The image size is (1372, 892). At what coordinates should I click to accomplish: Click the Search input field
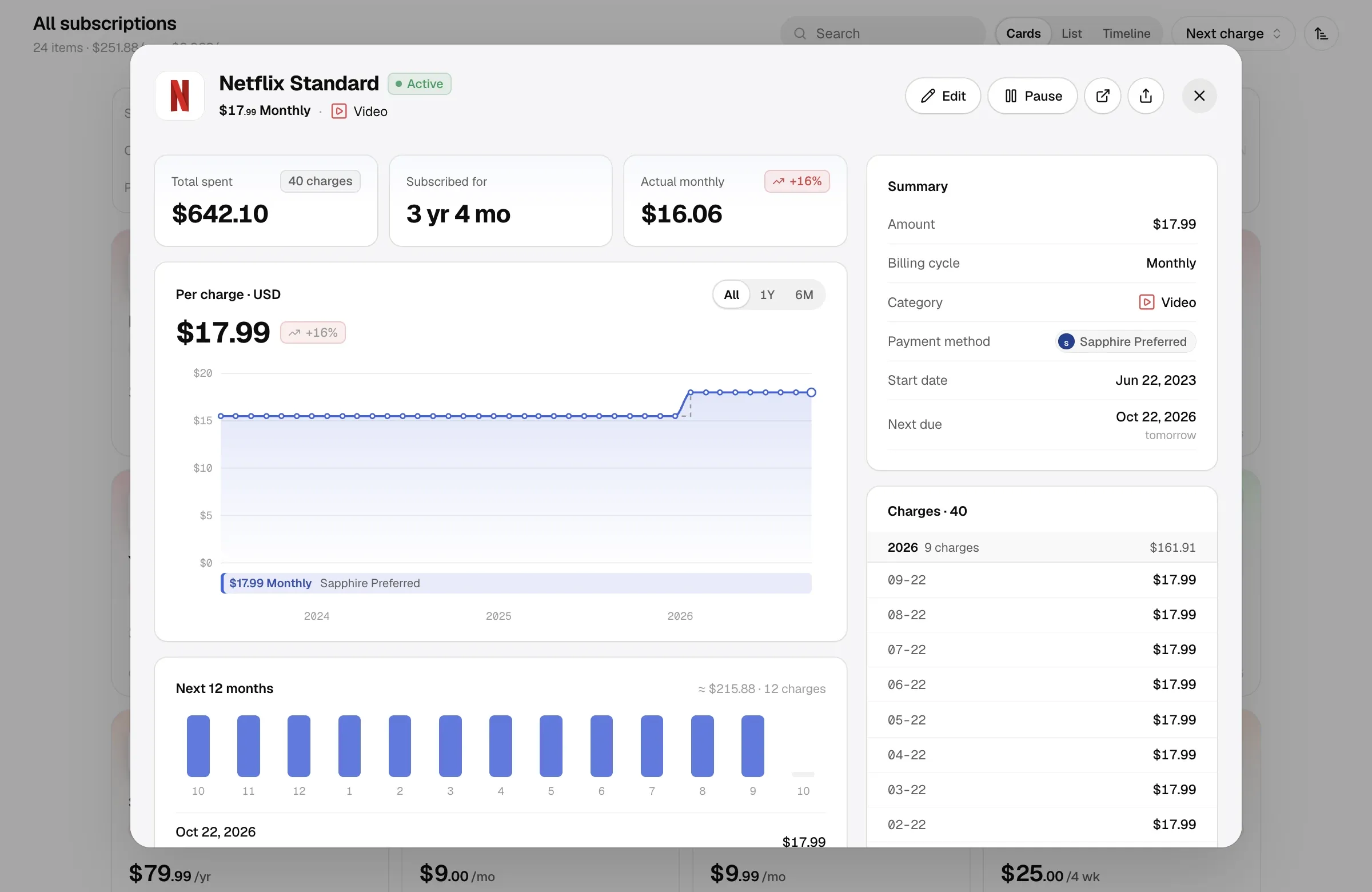coord(883,33)
